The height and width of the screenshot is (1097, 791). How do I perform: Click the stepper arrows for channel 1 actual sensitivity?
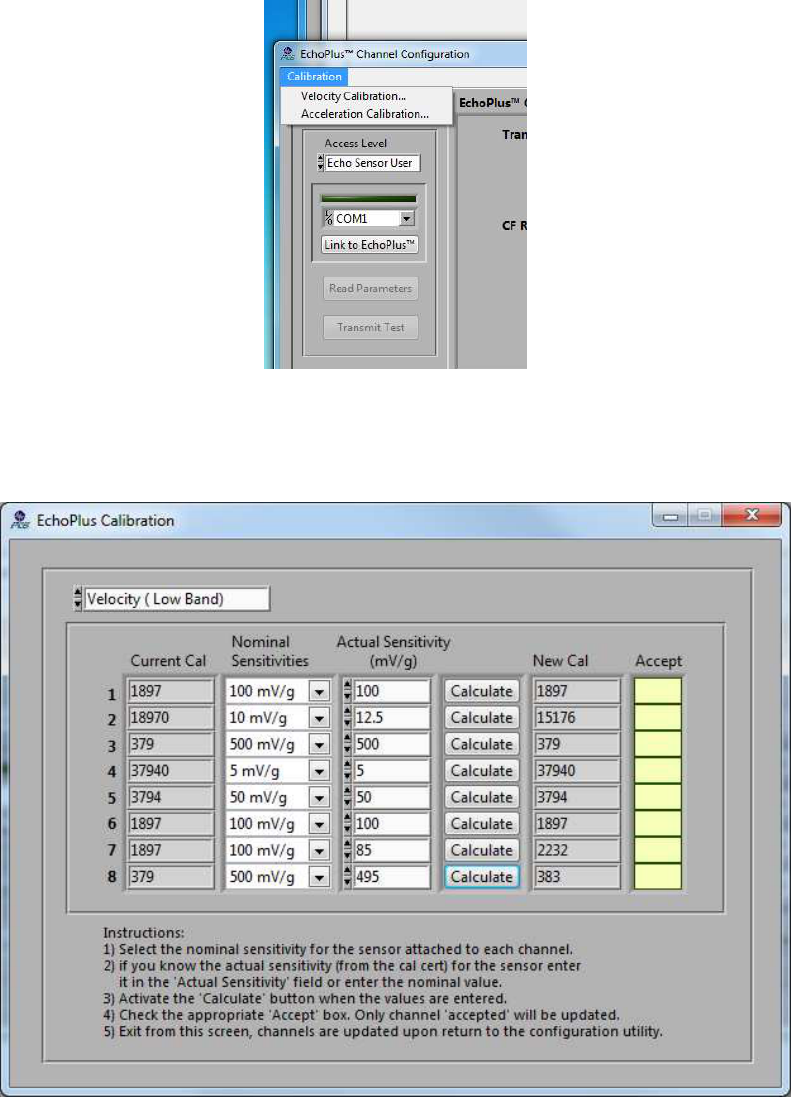[348, 691]
